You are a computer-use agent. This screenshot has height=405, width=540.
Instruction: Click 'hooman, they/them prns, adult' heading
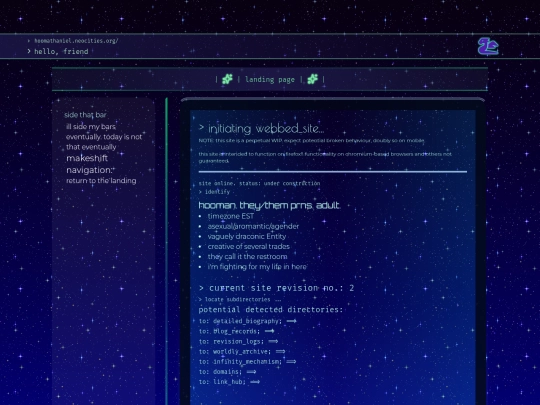click(269, 205)
